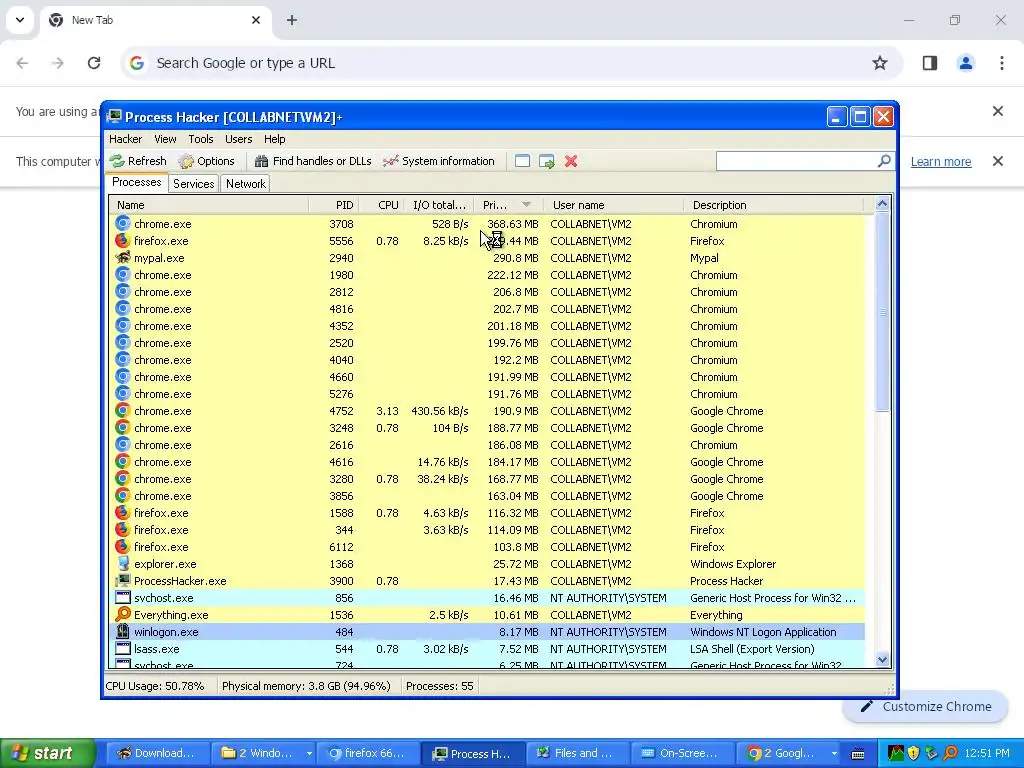Expand Chrome tab search dropdown

[20, 20]
